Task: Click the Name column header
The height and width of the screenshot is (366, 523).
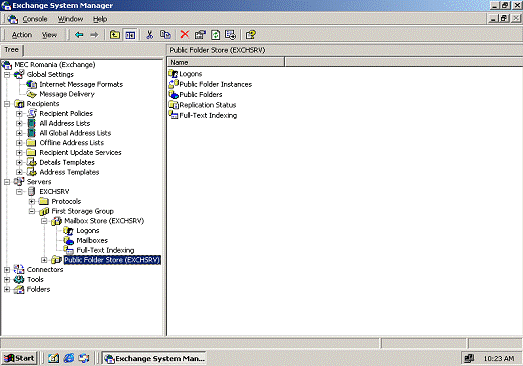Action: [226, 62]
